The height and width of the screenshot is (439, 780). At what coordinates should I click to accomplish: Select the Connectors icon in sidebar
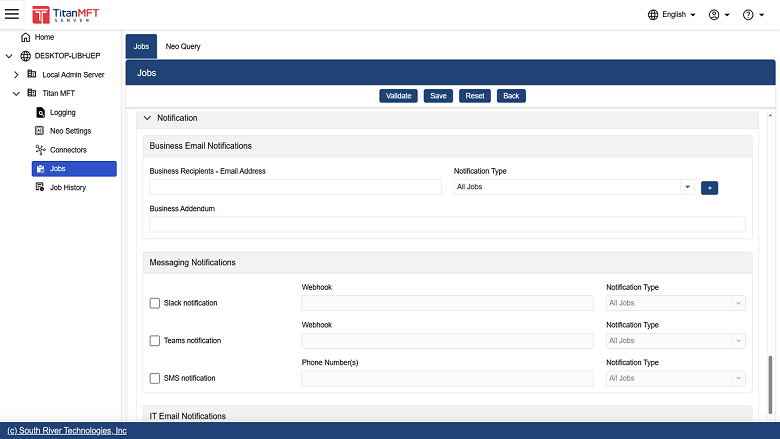[40, 150]
